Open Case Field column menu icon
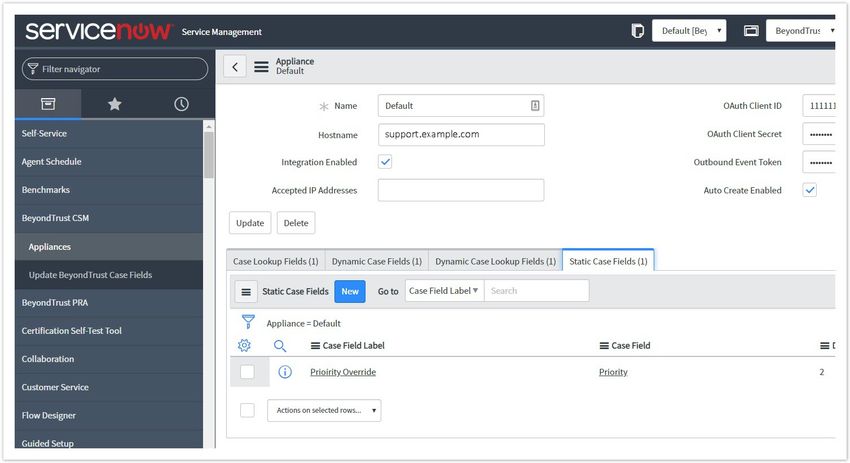Screen dimensions: 850x463 point(604,346)
